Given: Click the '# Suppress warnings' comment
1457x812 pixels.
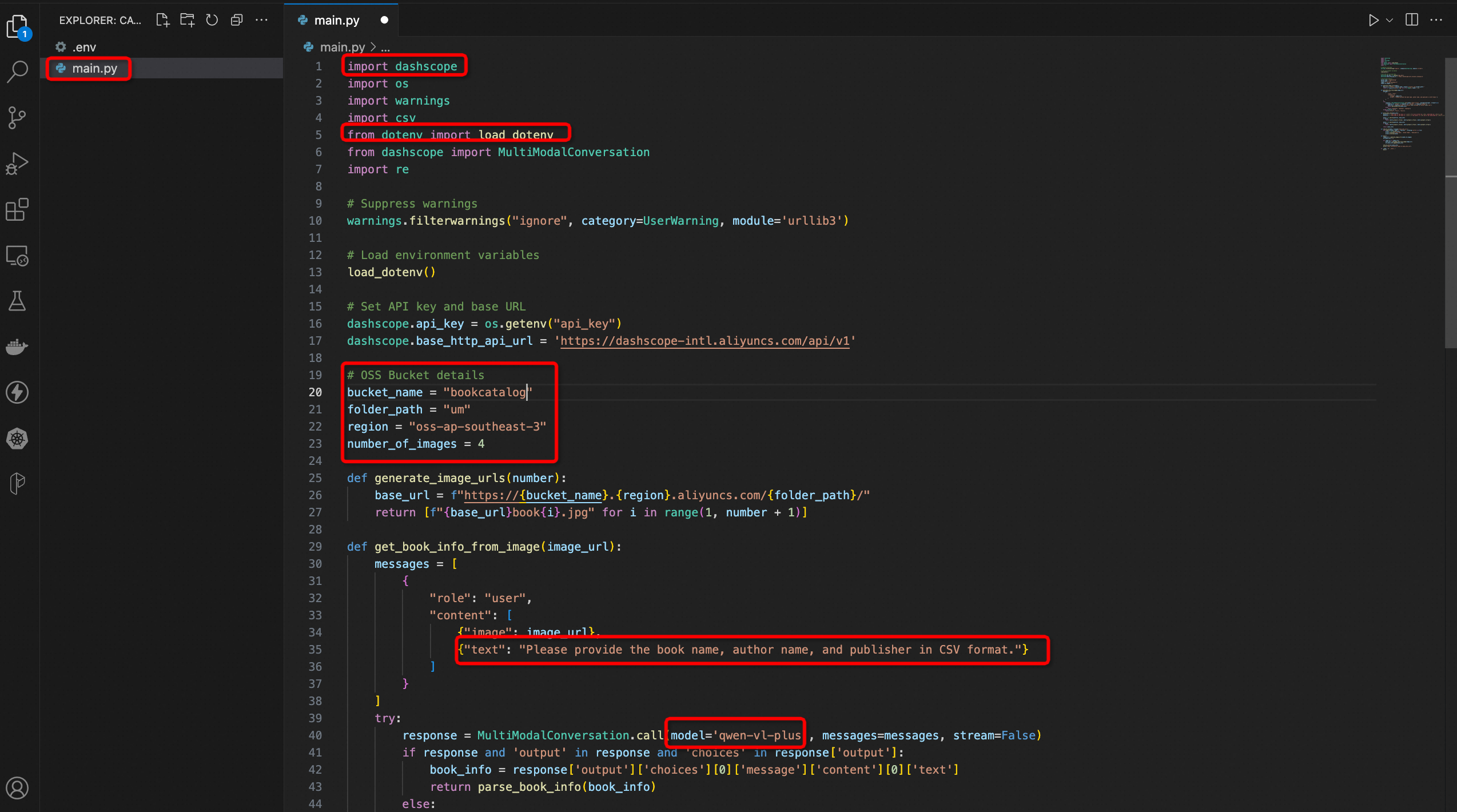Looking at the screenshot, I should click(412, 204).
